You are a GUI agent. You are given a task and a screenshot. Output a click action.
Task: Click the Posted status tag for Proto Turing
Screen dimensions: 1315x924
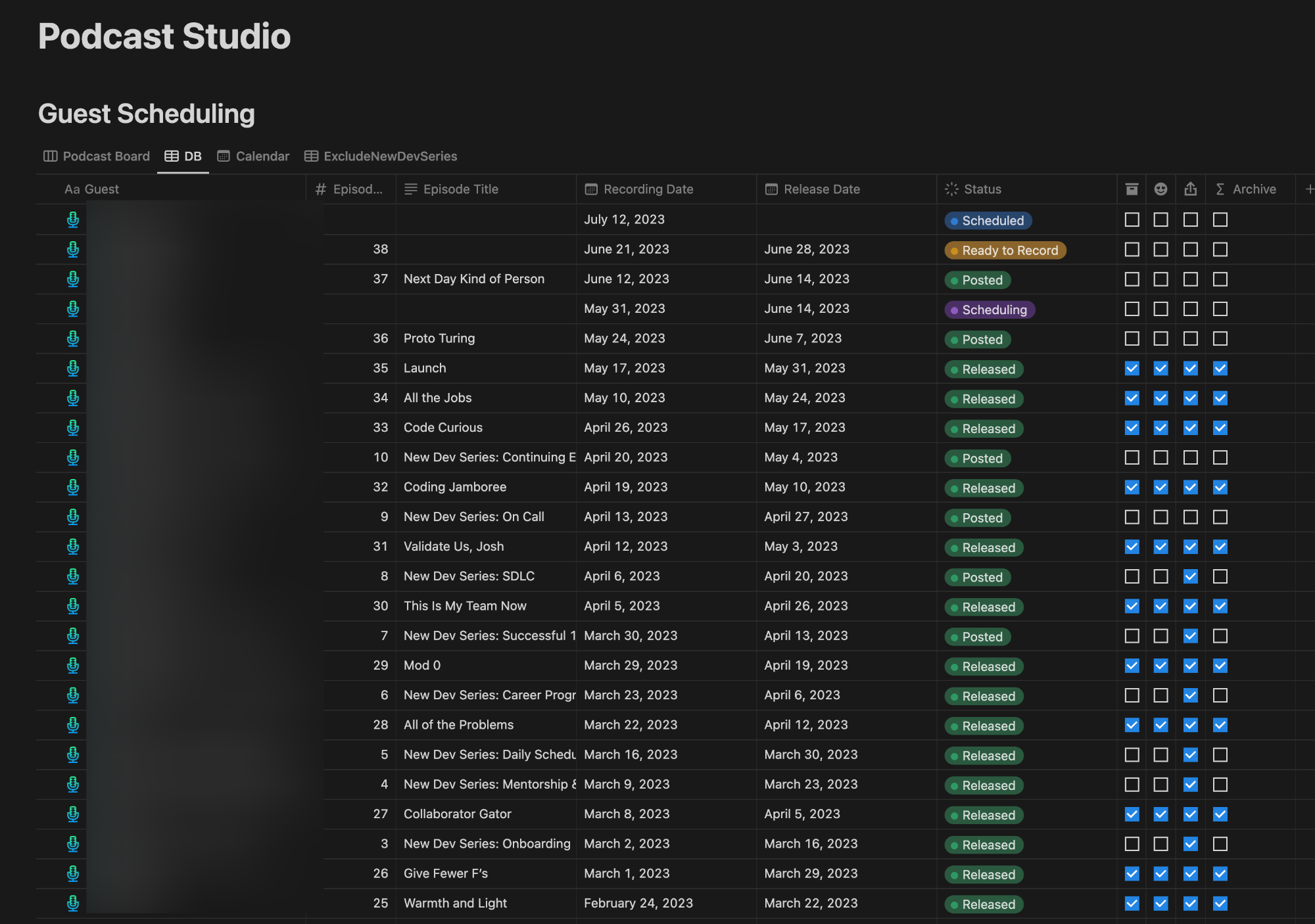977,340
